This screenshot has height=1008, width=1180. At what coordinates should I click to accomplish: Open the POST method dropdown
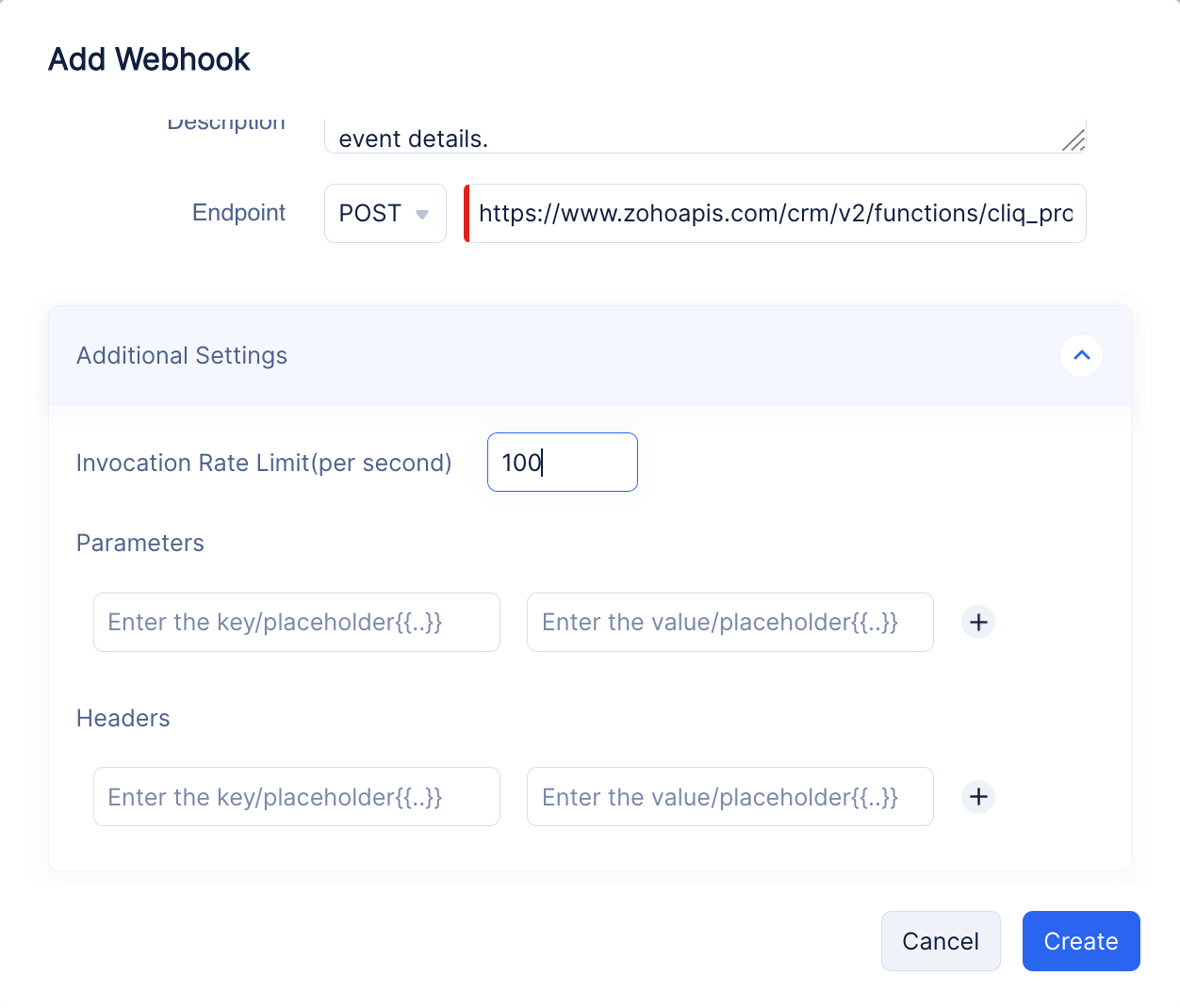(385, 214)
